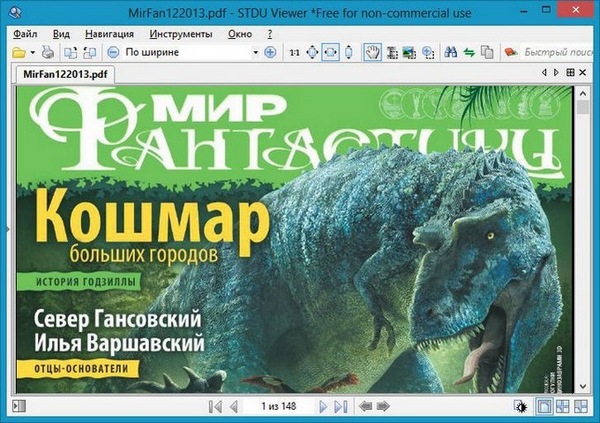Open the Инструменты menu

[181, 34]
